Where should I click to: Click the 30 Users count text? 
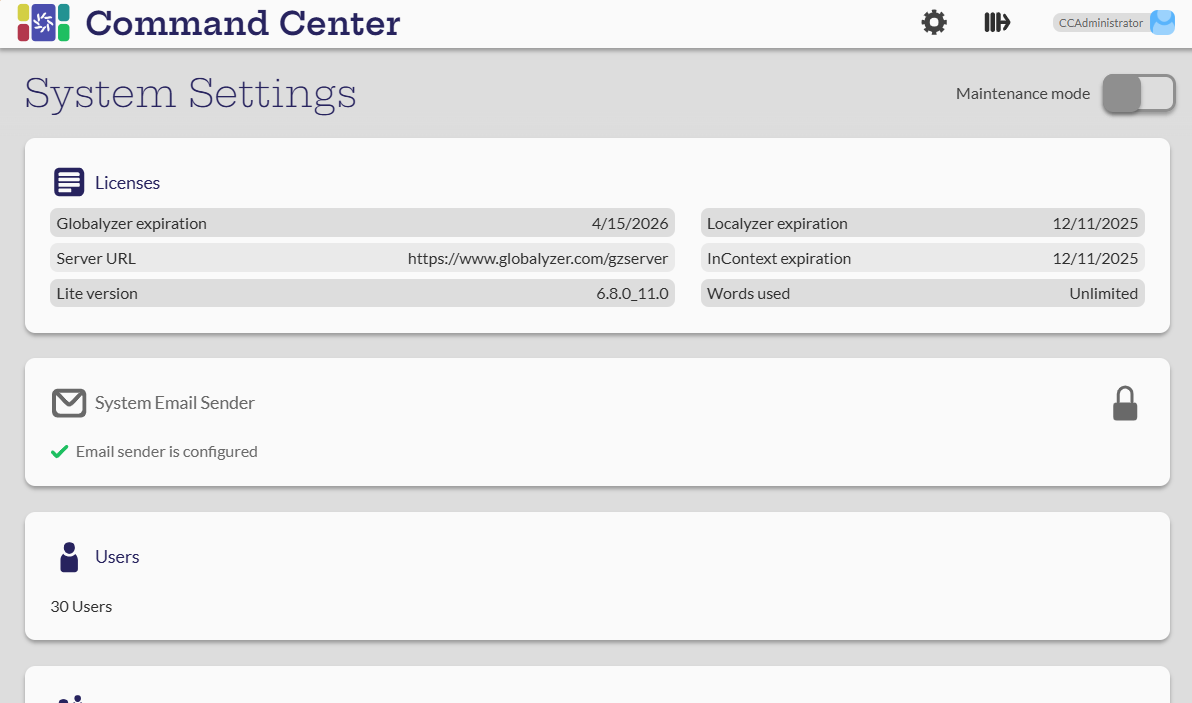(x=81, y=606)
